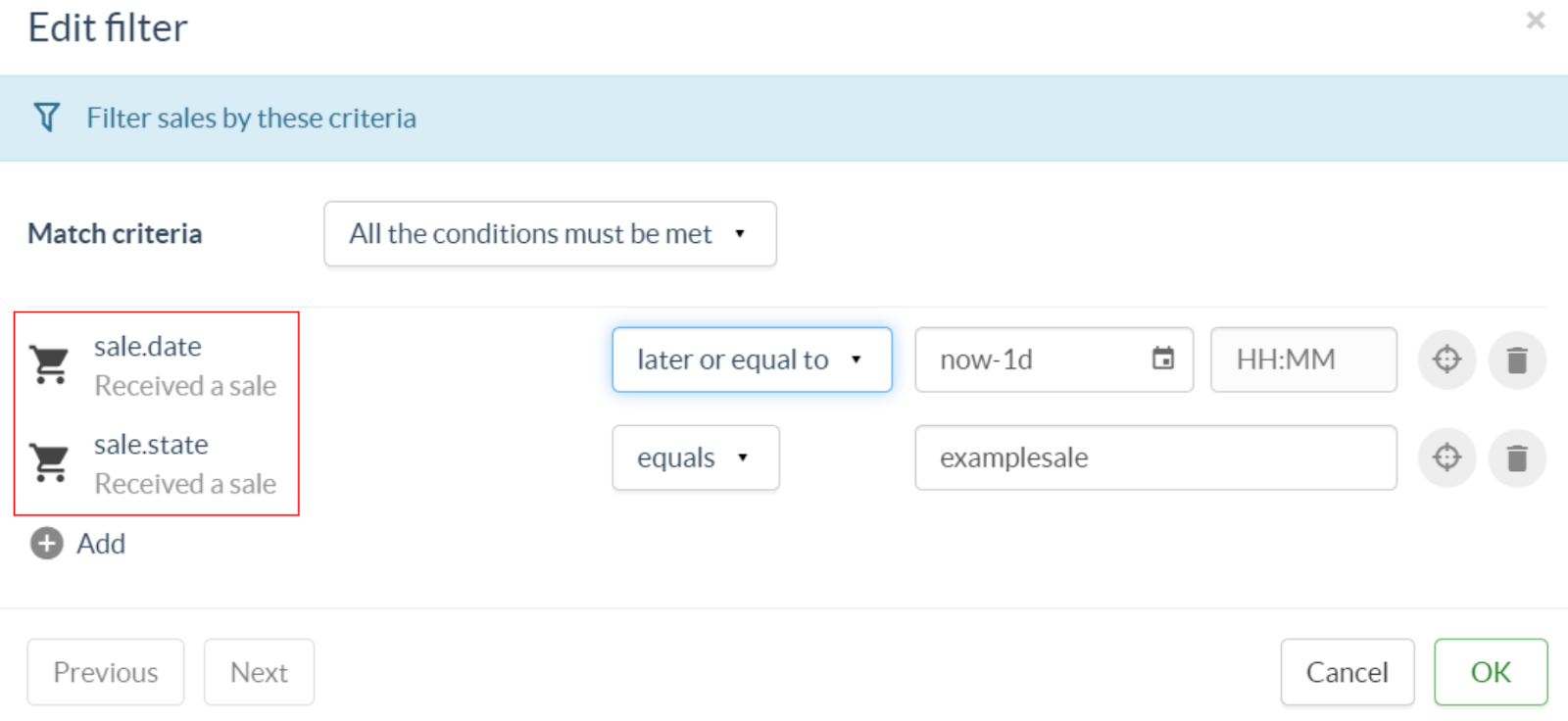Viewport: 1568px width, 721px height.
Task: Click the Previous button
Action: point(105,672)
